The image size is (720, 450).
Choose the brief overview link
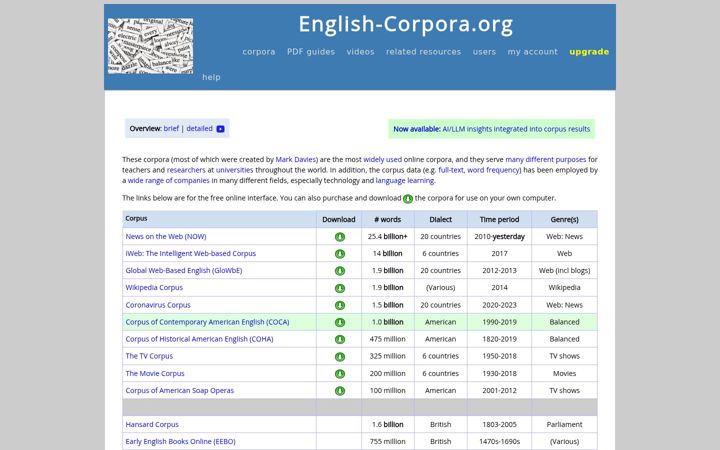171,129
